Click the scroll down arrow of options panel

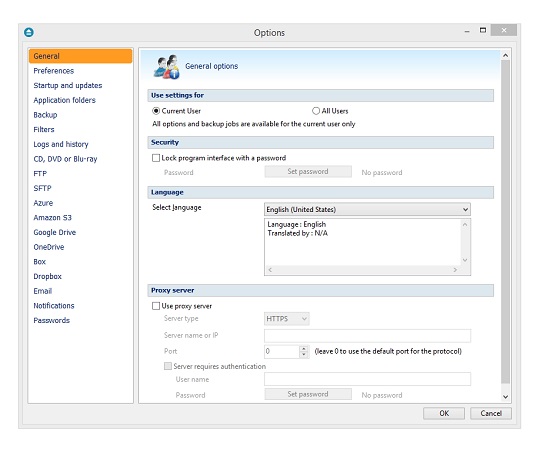[505, 397]
